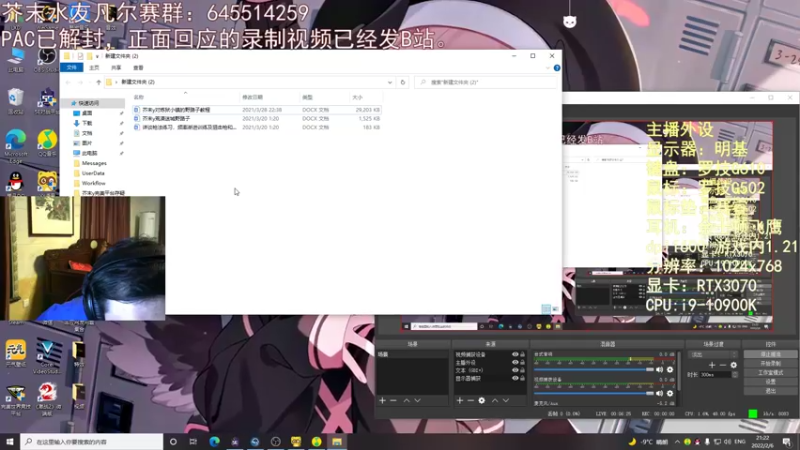
Task: Sort files by 修改日期 column header
Action: pyautogui.click(x=269, y=97)
